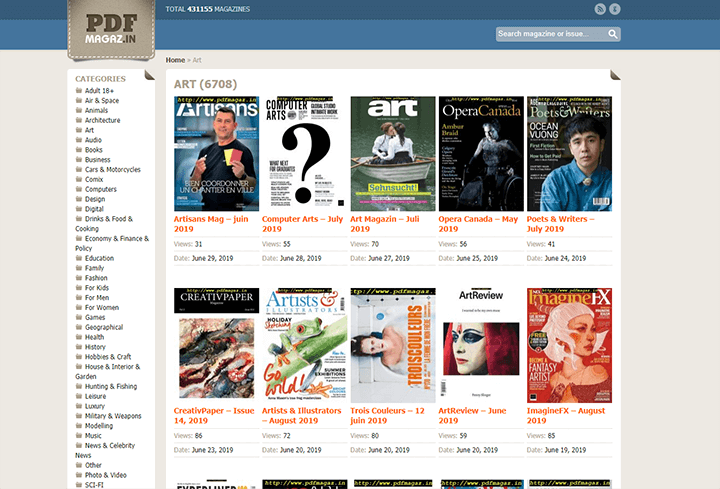Viewport: 720px width, 489px height.
Task: Open 'Artisans Mag – juin 2019' title link
Action: pos(211,224)
